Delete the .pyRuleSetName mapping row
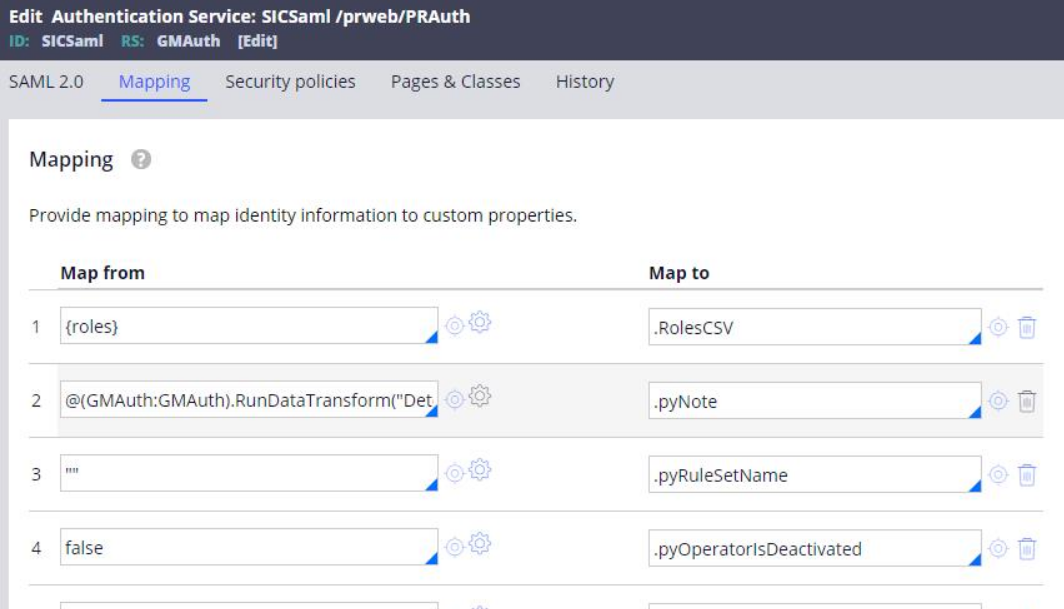Image resolution: width=1064 pixels, height=609 pixels. (x=1027, y=475)
